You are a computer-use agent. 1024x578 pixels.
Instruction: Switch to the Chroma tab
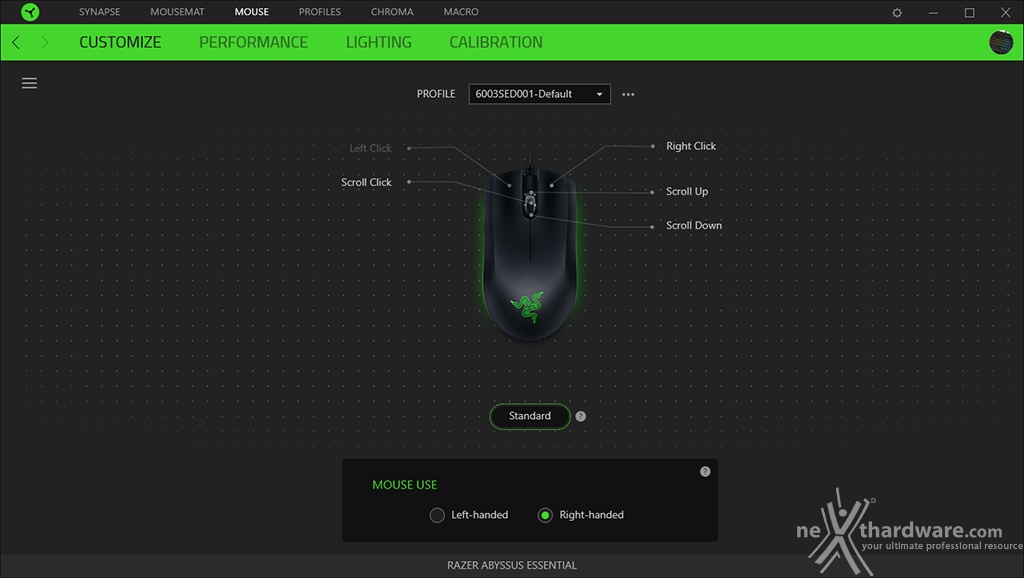point(392,12)
